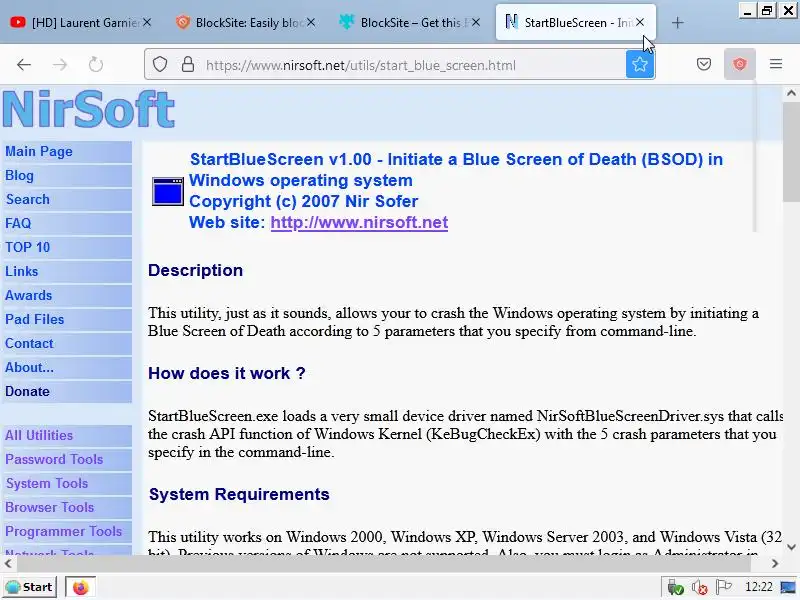Go back to the previous page
Screen dimensions: 800x600
point(24,65)
